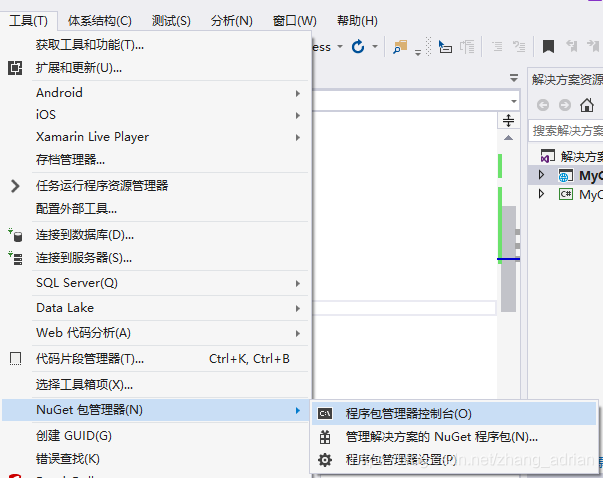This screenshot has width=603, height=478.
Task: Open the refresh button dropdown arrow
Action: click(x=375, y=47)
